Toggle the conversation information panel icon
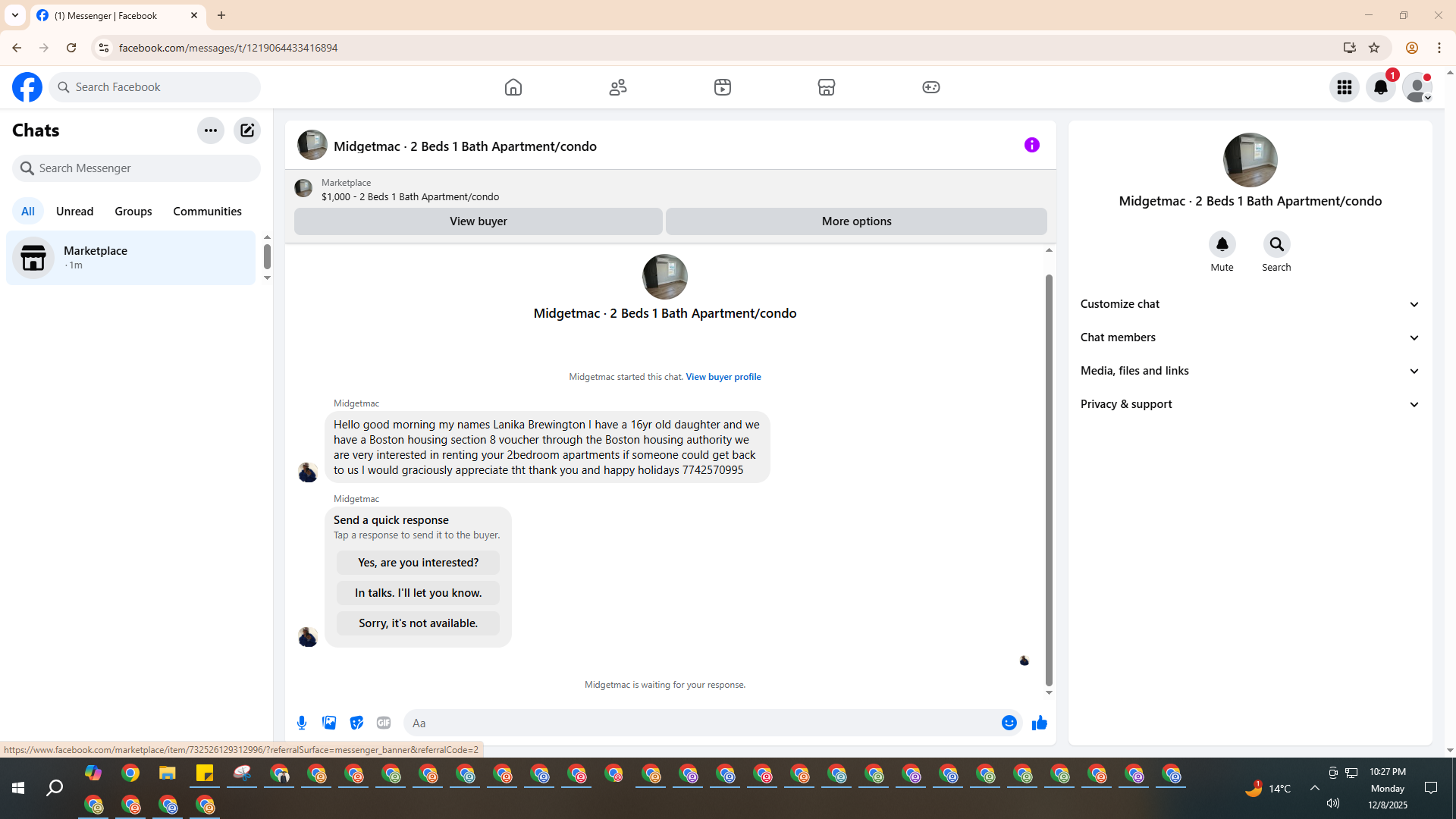This screenshot has height=819, width=1456. click(x=1032, y=145)
